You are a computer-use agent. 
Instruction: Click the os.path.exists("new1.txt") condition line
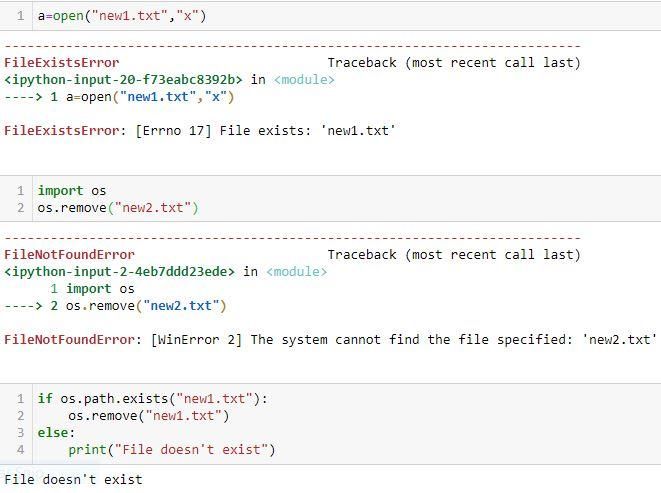[153, 399]
